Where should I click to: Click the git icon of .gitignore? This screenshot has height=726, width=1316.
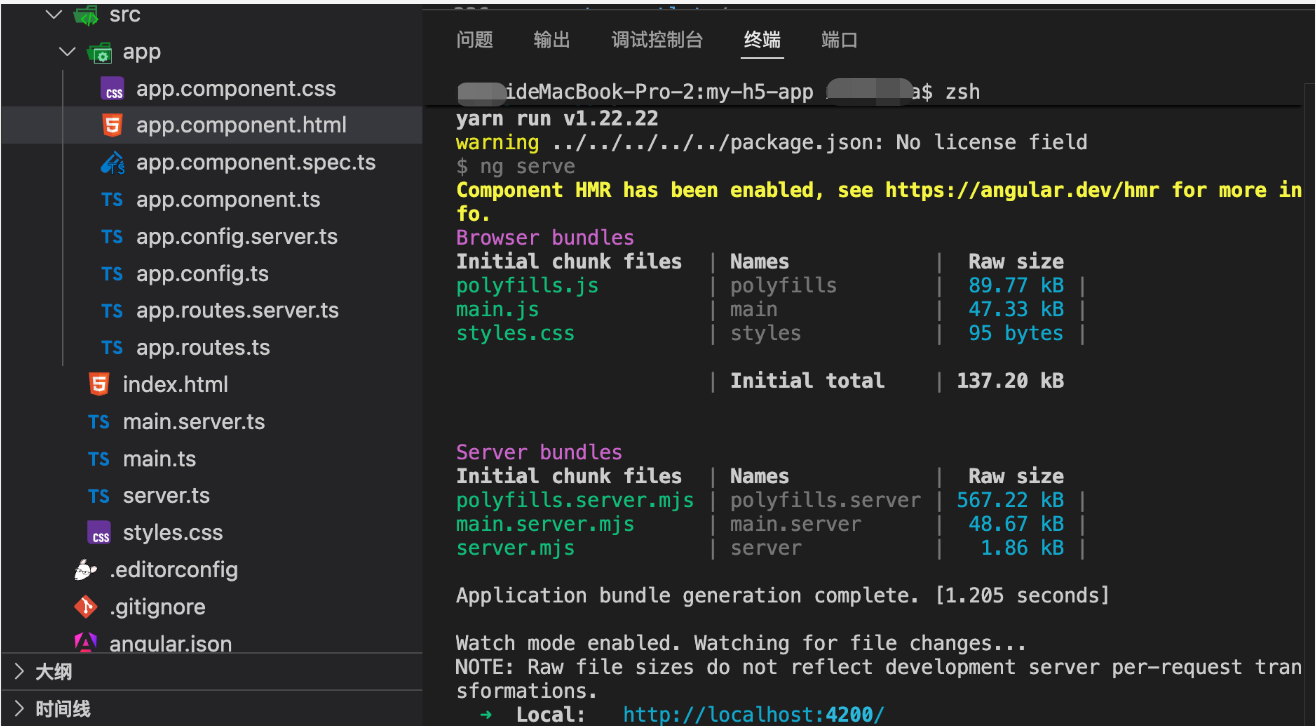(x=86, y=607)
